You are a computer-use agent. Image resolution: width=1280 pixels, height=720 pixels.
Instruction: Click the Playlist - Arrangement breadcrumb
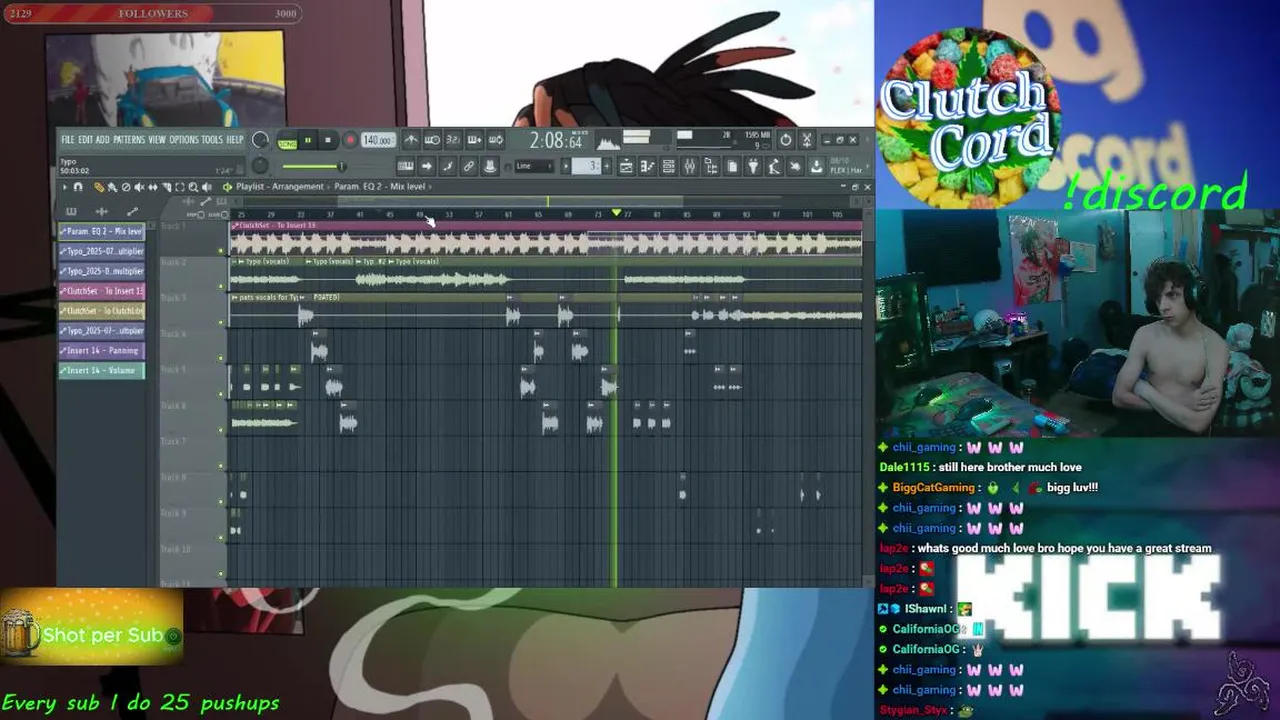pyautogui.click(x=280, y=187)
